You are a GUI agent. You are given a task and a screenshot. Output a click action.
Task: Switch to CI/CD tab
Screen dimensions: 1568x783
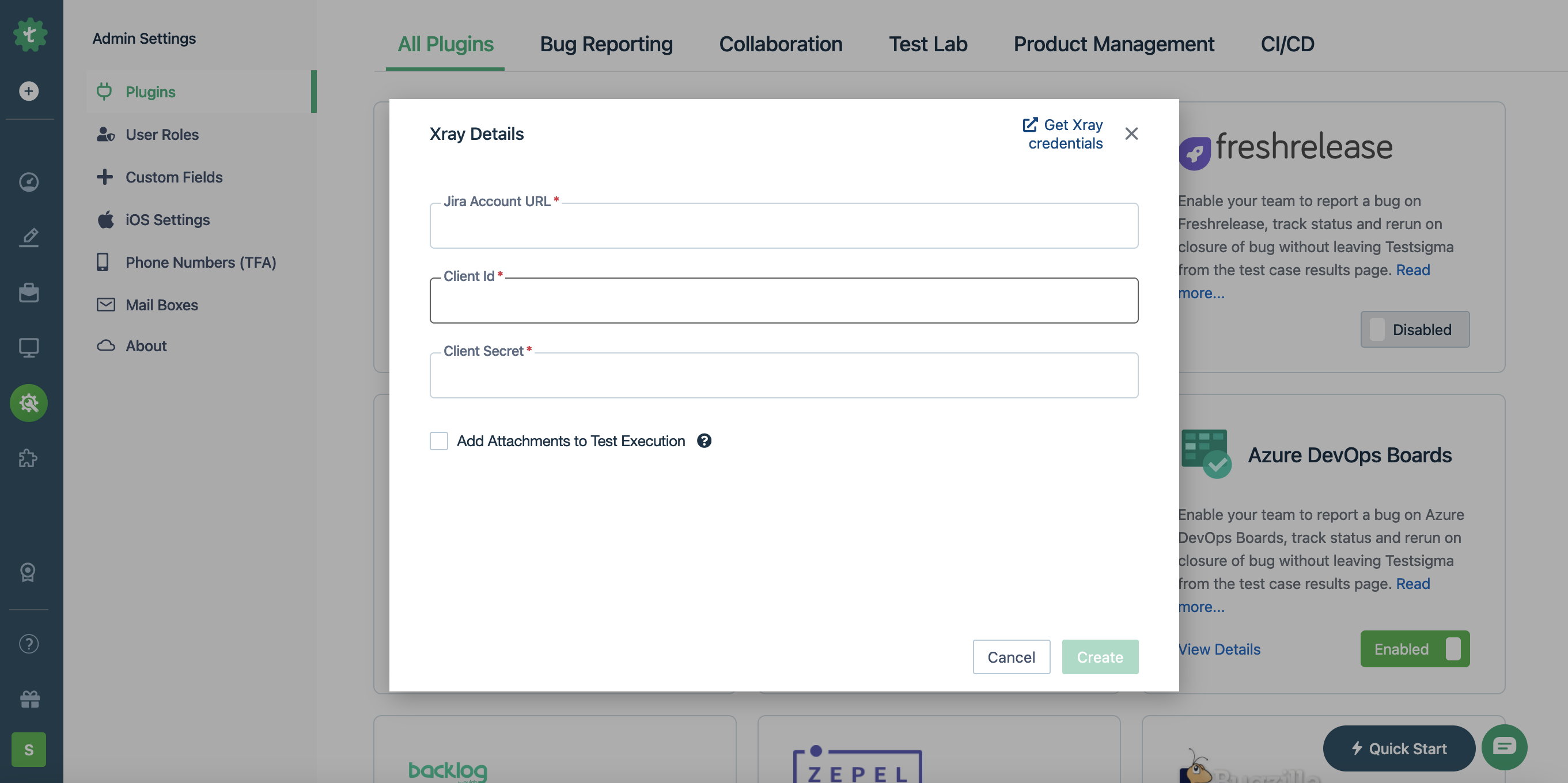[1287, 44]
